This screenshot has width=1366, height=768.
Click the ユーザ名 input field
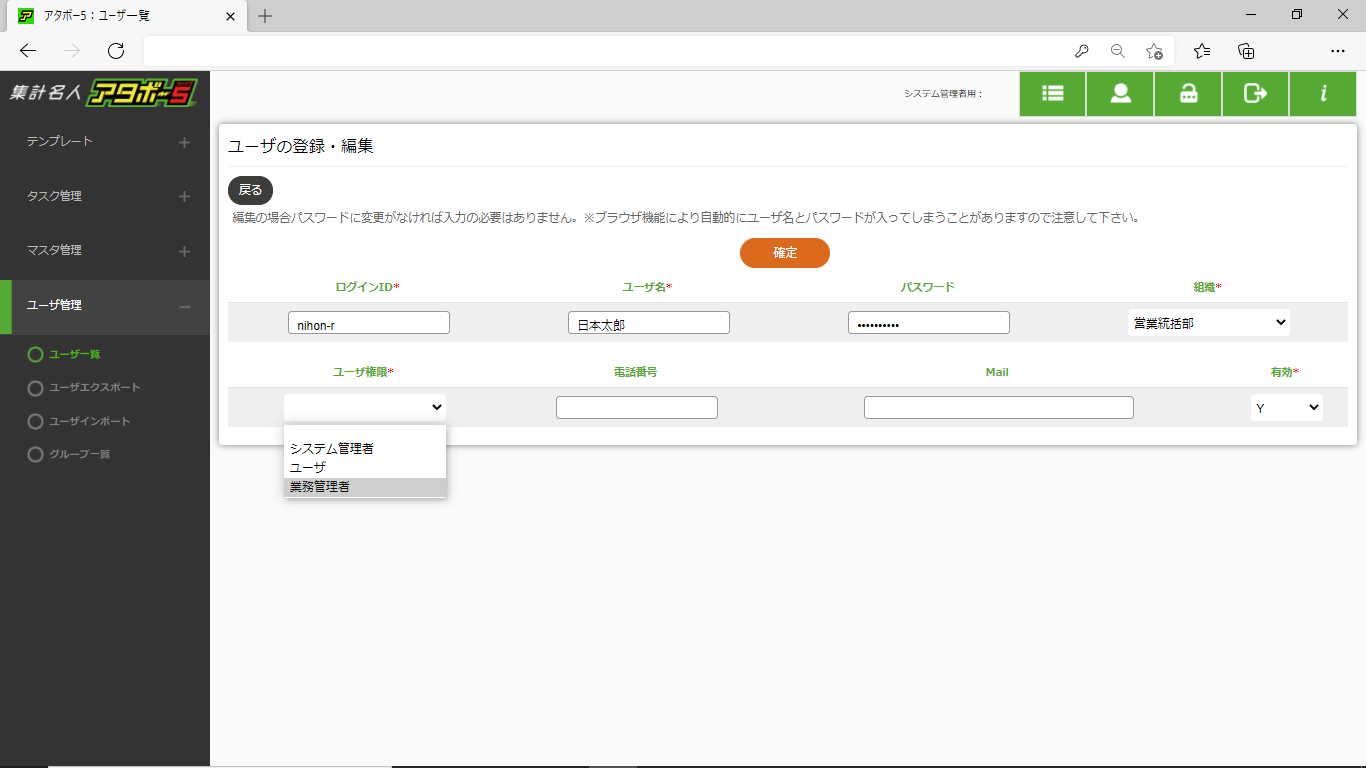649,323
